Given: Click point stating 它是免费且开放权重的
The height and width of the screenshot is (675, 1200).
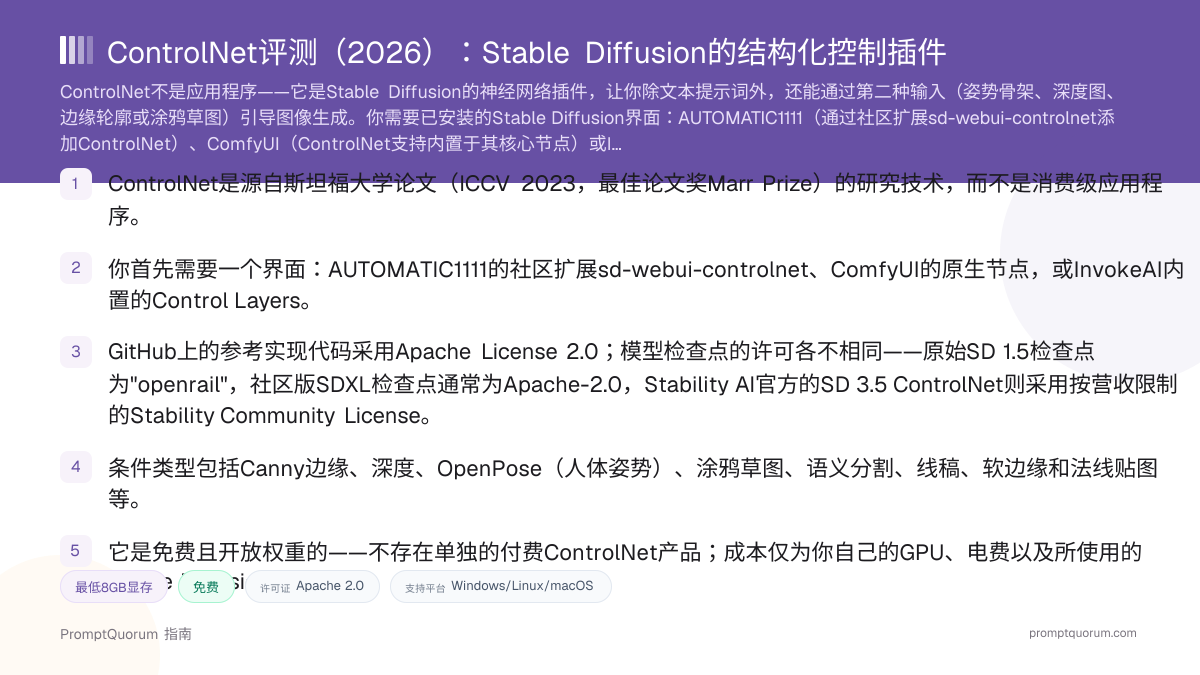Looking at the screenshot, I should coord(625,567).
